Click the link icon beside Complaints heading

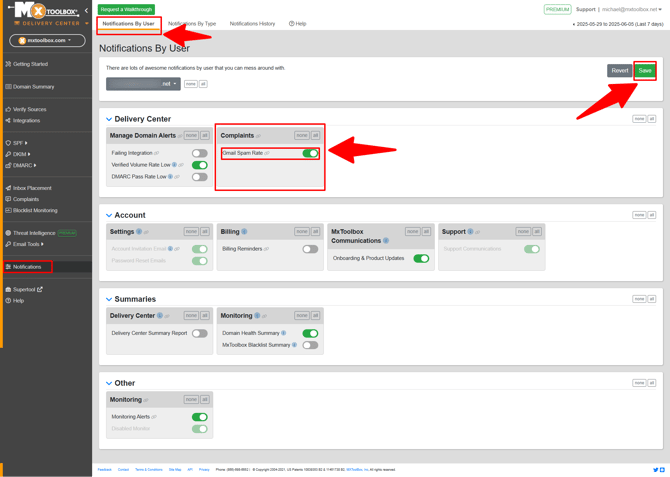click(x=258, y=136)
